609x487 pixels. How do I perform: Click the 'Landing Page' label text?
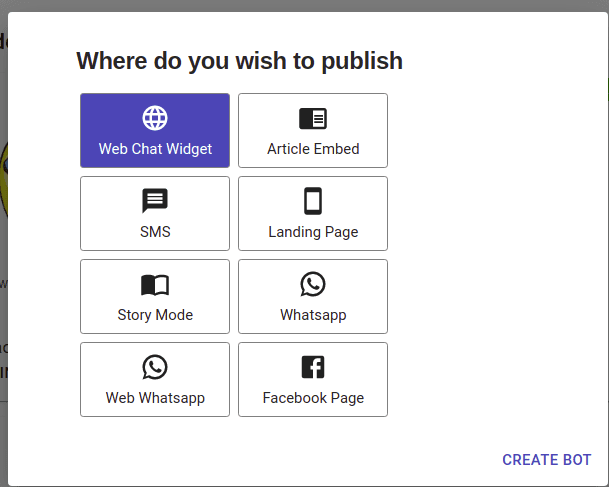313,232
